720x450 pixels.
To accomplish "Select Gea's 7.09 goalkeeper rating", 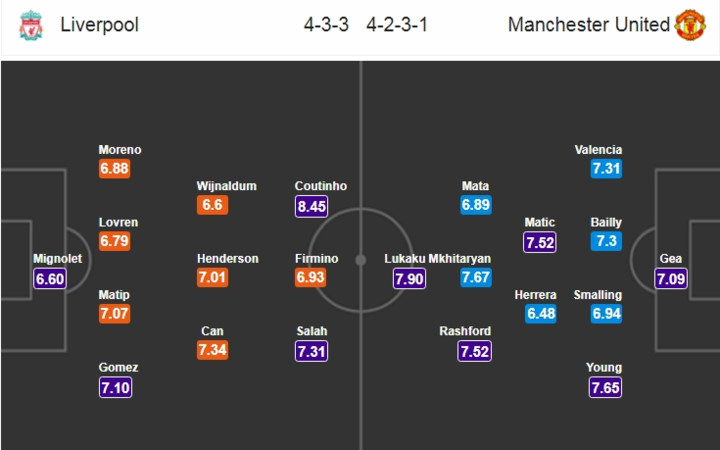I will tap(671, 279).
